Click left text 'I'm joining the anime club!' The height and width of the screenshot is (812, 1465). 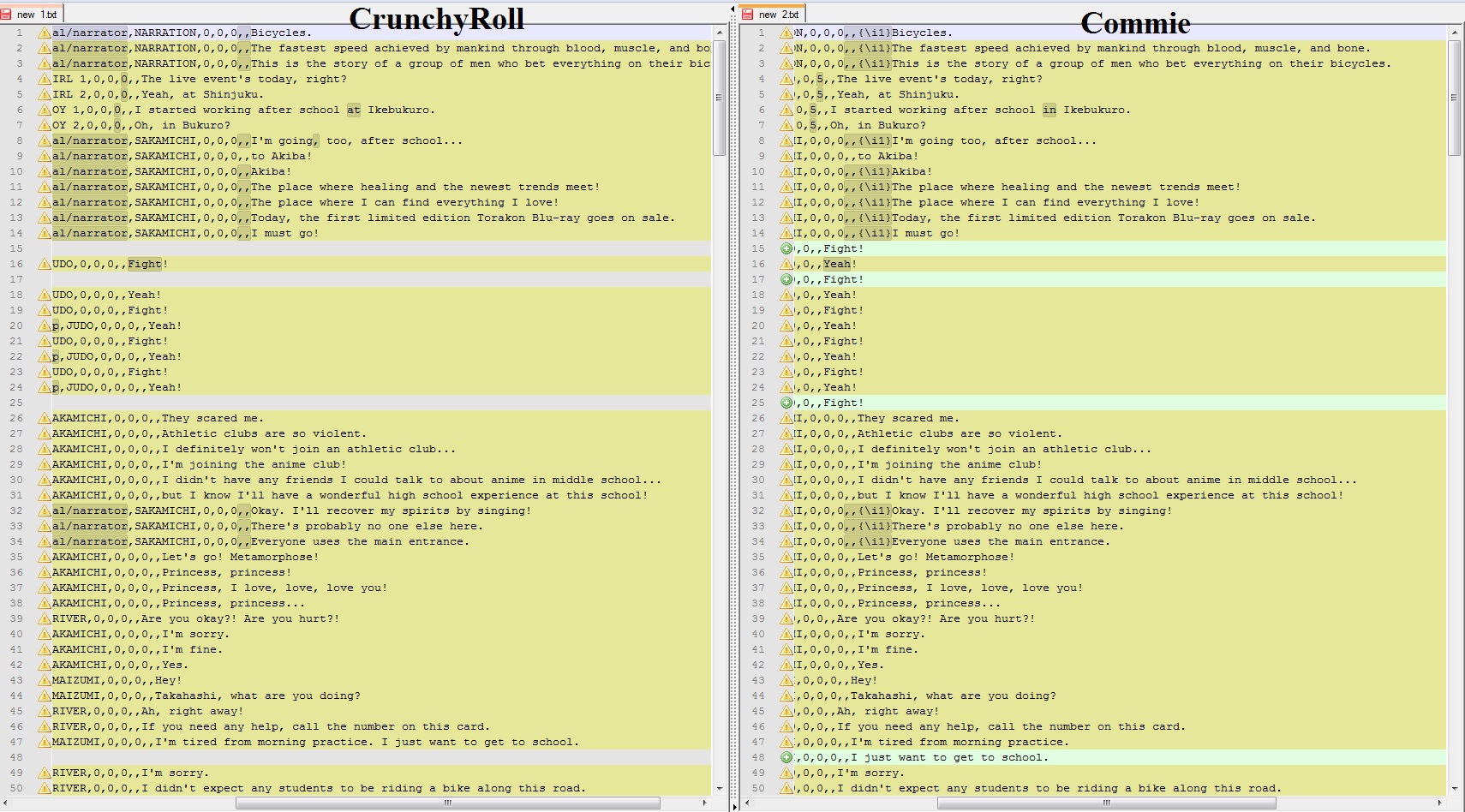tap(254, 464)
